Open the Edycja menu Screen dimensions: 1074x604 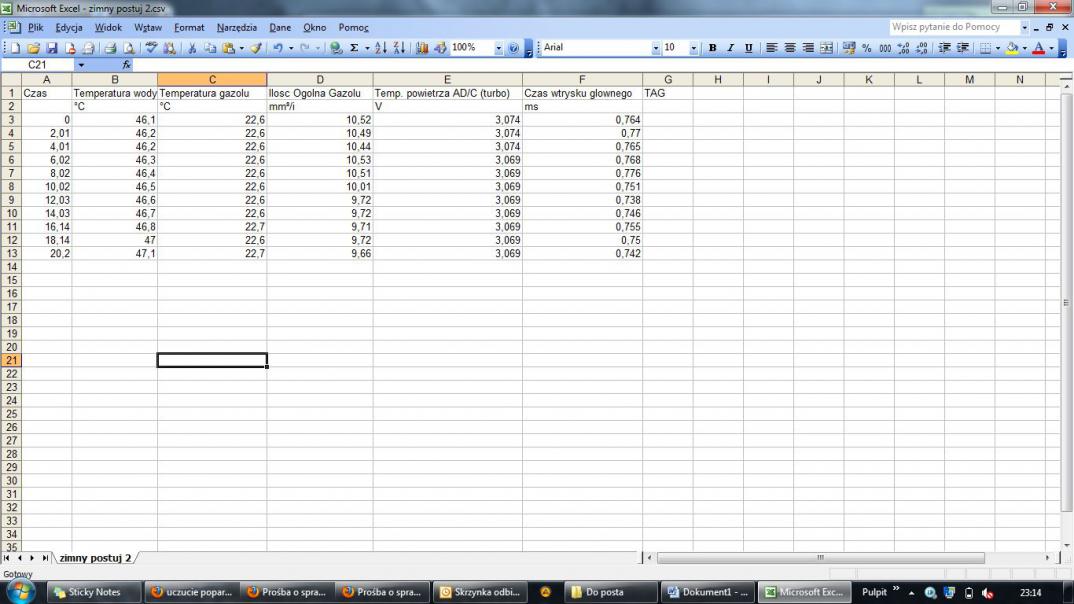[x=68, y=27]
